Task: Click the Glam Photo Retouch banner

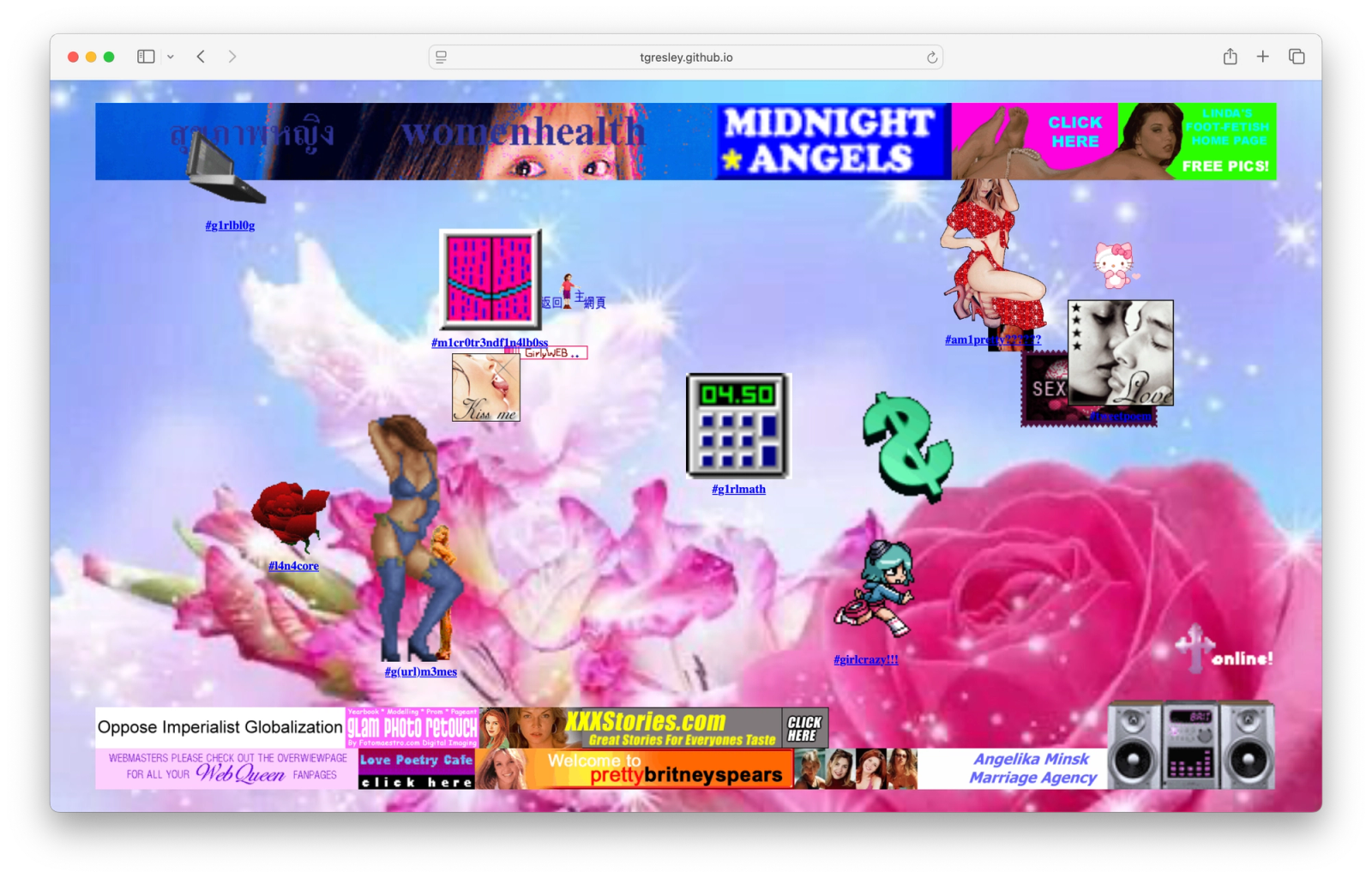Action: tap(412, 727)
